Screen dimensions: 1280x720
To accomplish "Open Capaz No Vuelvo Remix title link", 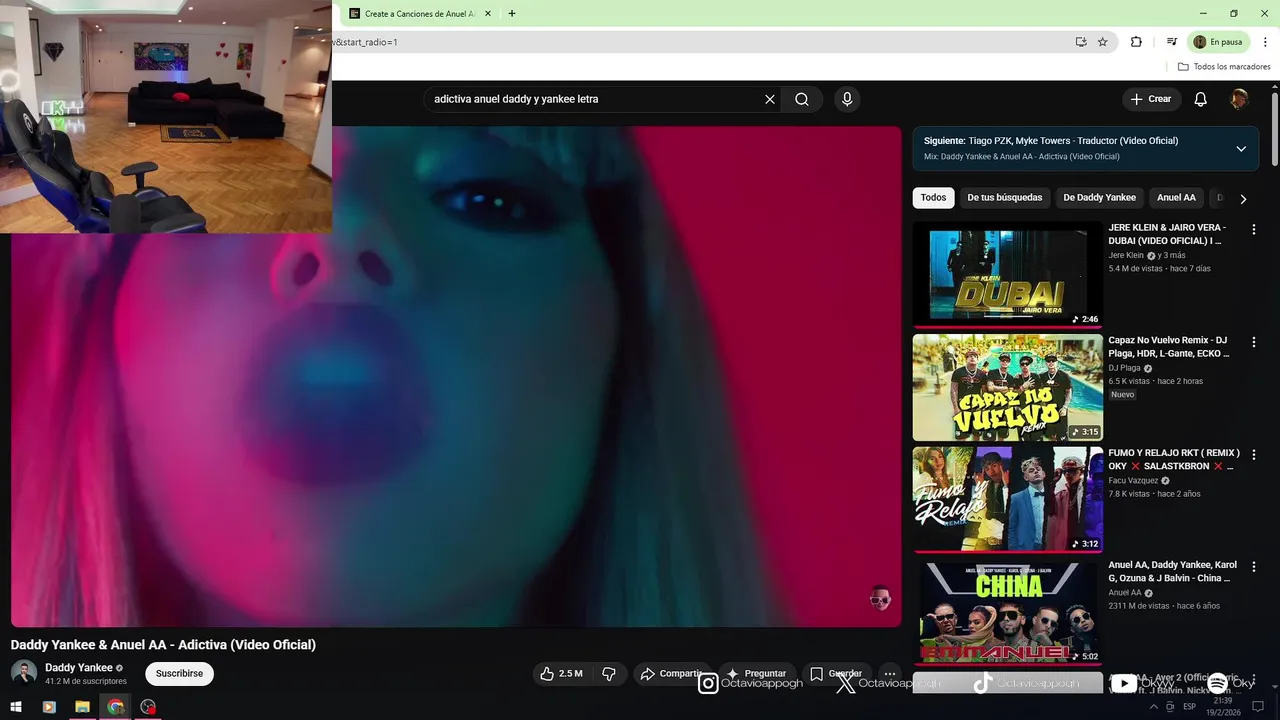I will click(1168, 347).
